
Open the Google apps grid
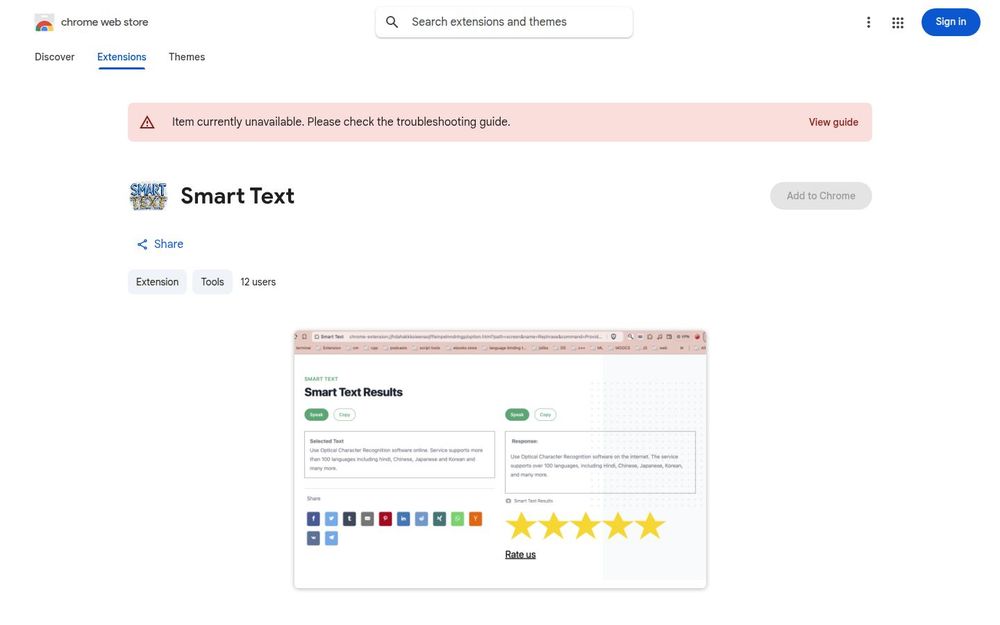[897, 22]
